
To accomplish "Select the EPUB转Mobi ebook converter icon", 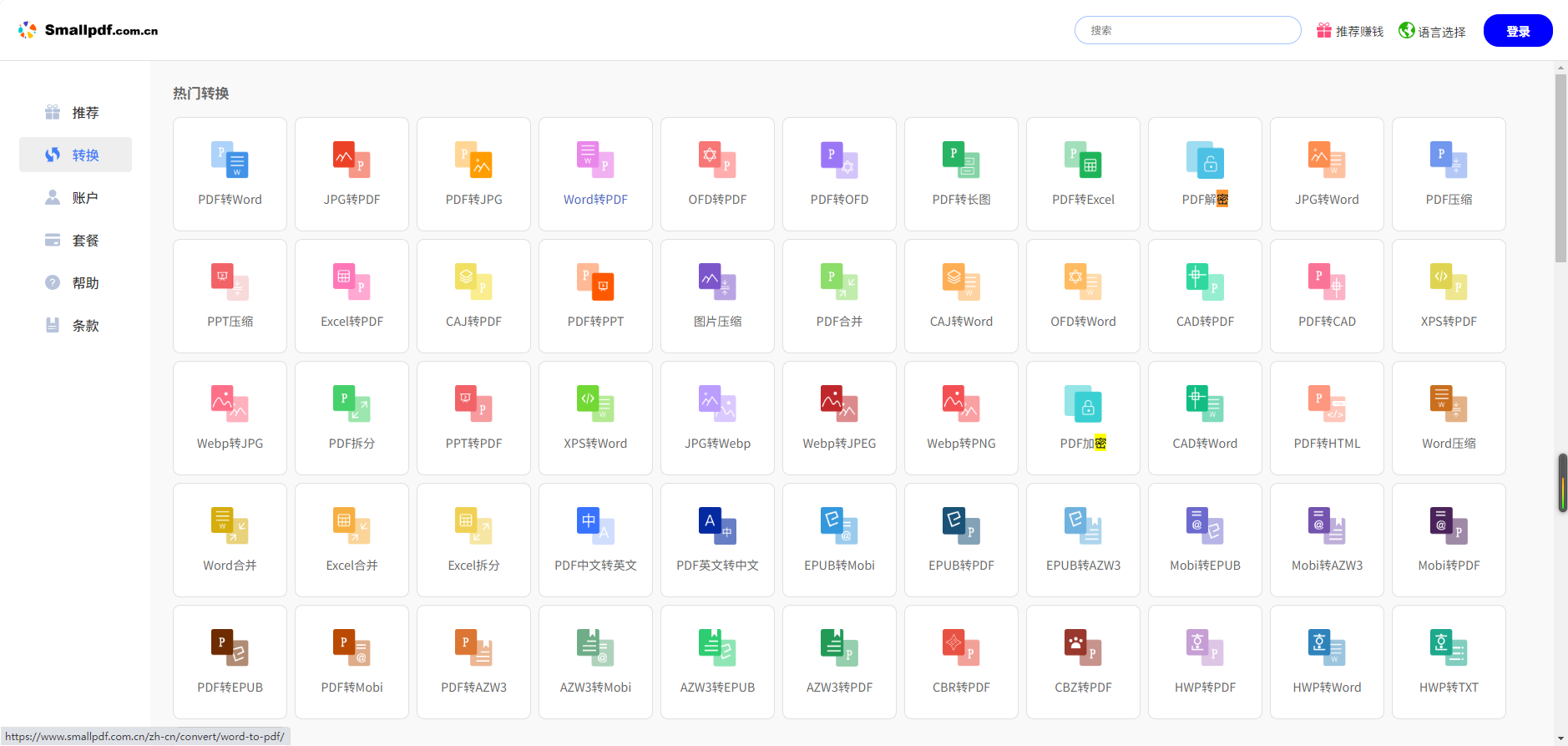I will [x=839, y=526].
